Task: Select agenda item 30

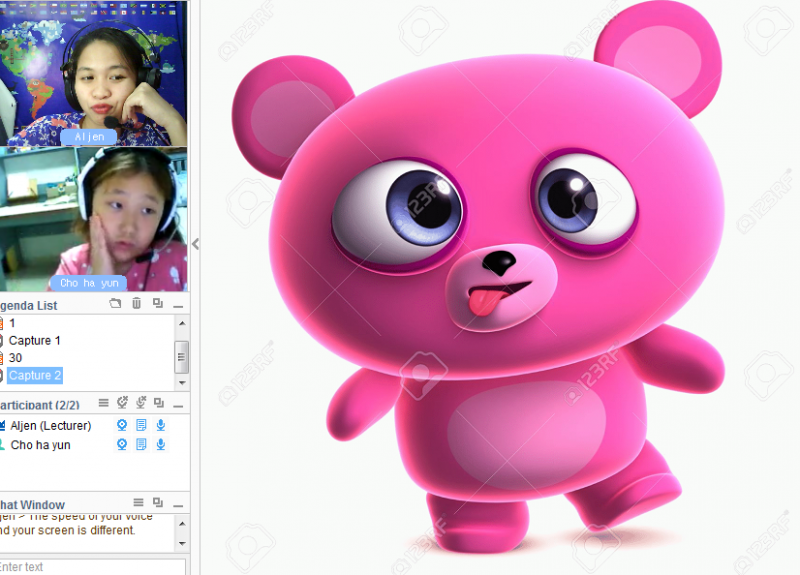Action: tap(16, 358)
